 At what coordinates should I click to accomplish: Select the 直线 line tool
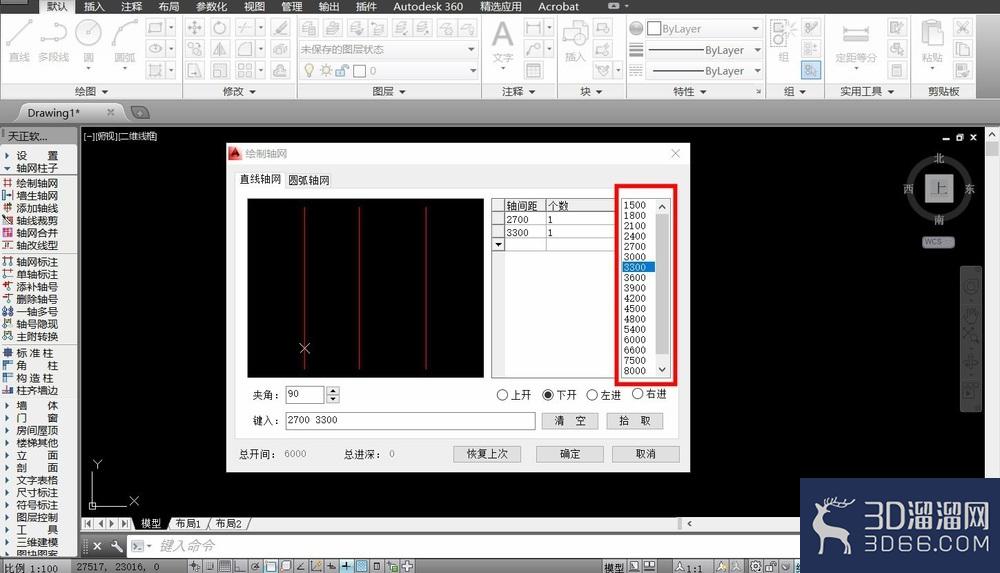click(19, 40)
